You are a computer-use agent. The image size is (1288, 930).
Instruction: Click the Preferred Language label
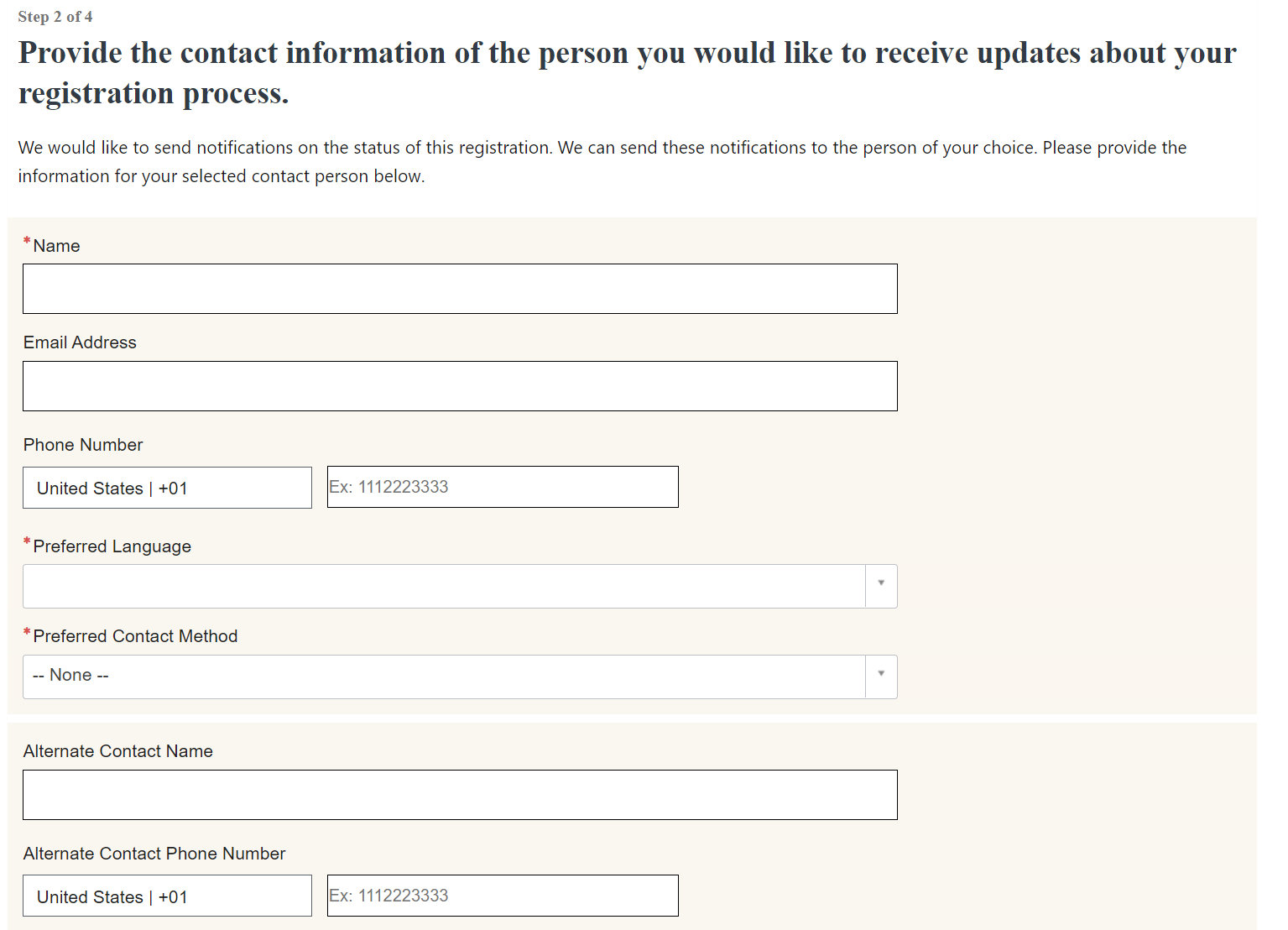(112, 546)
